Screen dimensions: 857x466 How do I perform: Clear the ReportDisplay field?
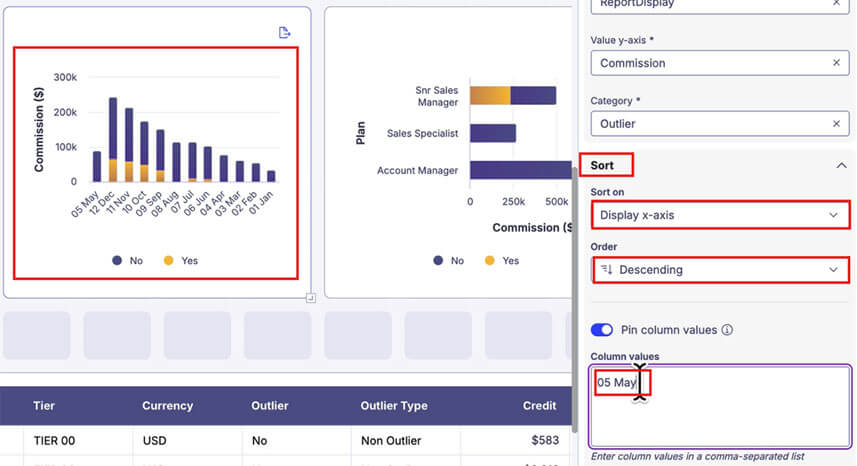tap(836, 3)
